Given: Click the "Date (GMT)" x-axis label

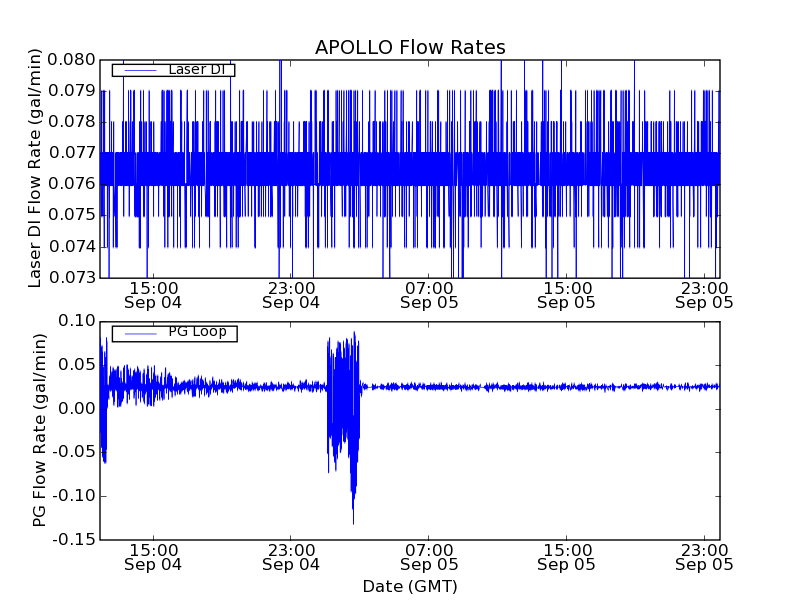Looking at the screenshot, I should [410, 586].
